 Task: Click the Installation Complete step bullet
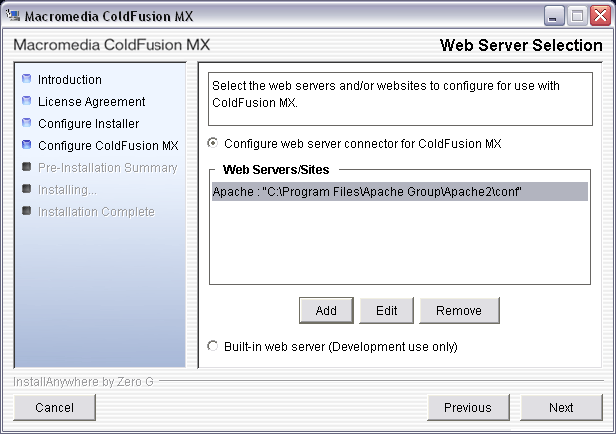click(27, 211)
